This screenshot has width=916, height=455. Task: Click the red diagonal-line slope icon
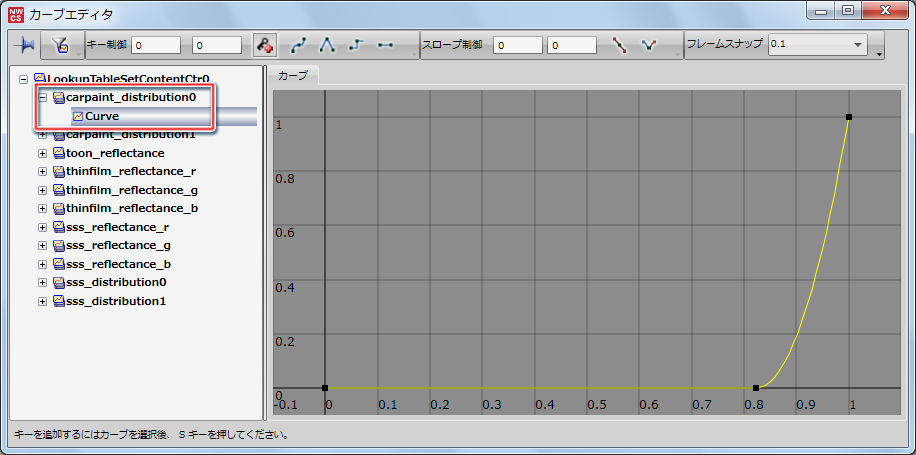(619, 45)
